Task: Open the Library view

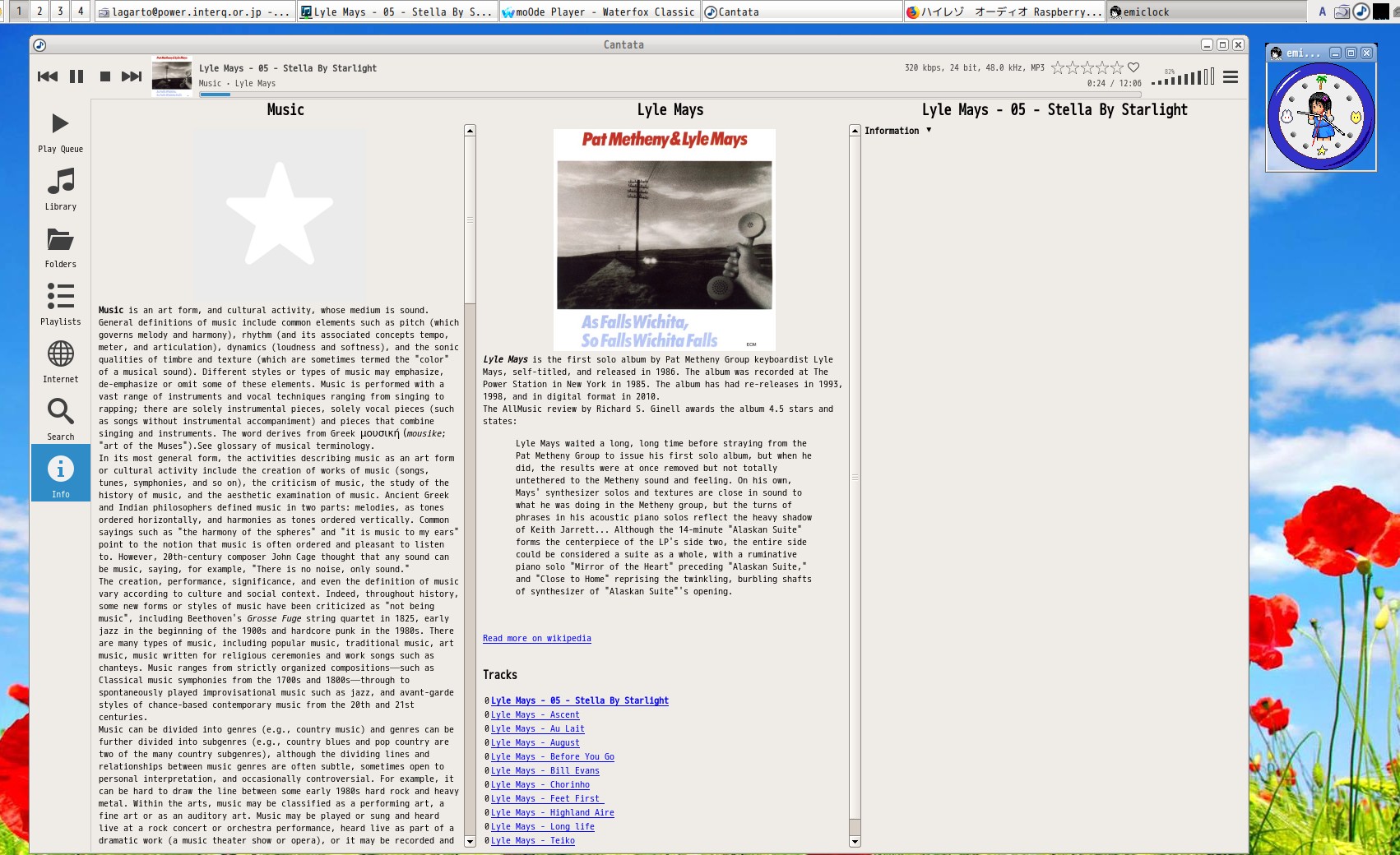Action: (60, 190)
